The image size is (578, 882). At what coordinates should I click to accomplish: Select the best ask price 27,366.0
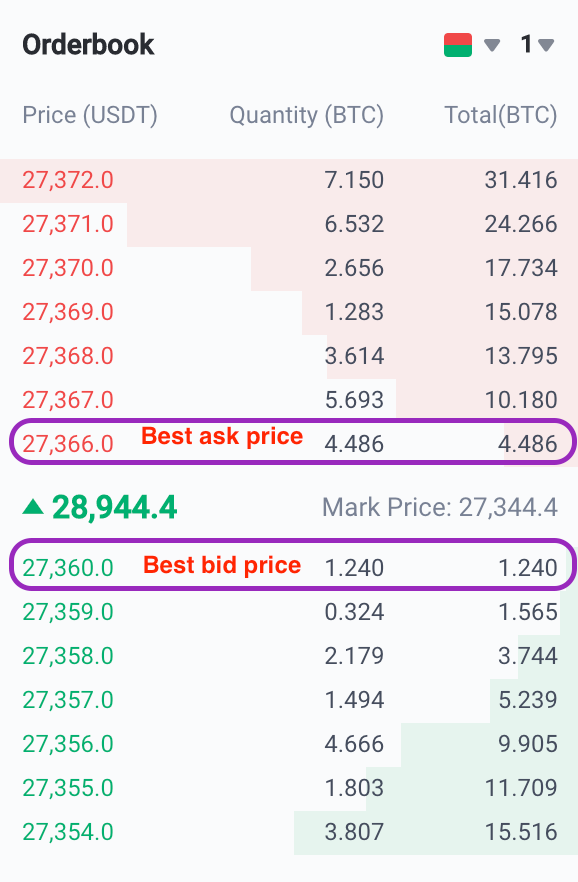68,444
